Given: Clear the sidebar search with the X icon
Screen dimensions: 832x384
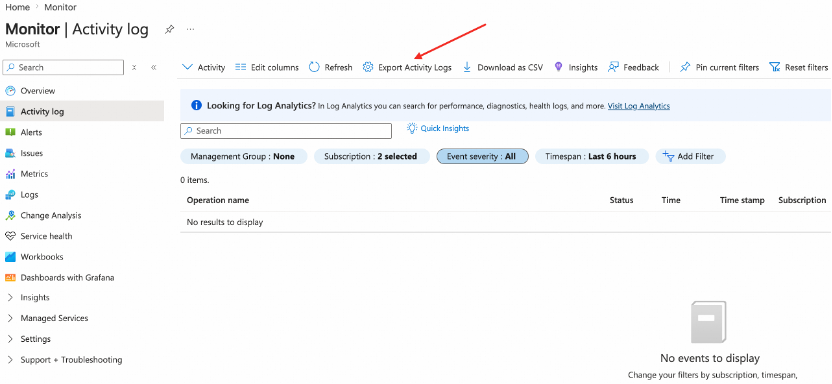Looking at the screenshot, I should (134, 67).
